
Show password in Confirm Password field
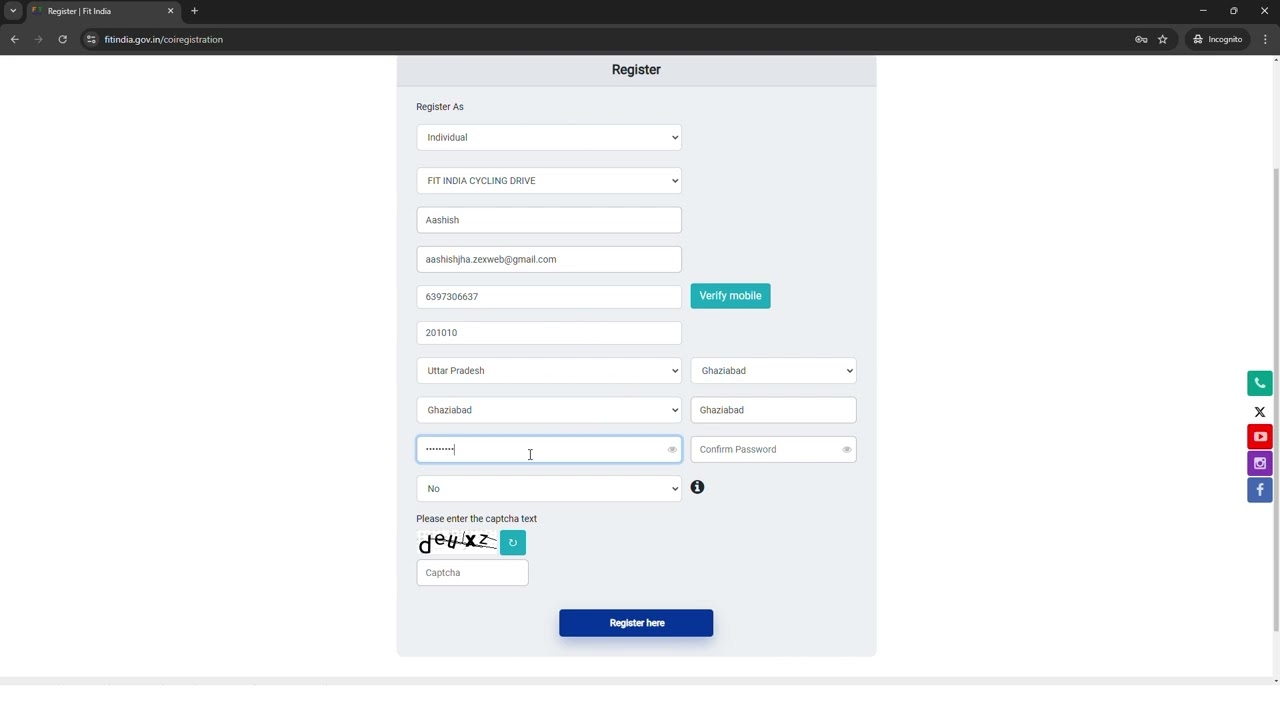pyautogui.click(x=847, y=450)
